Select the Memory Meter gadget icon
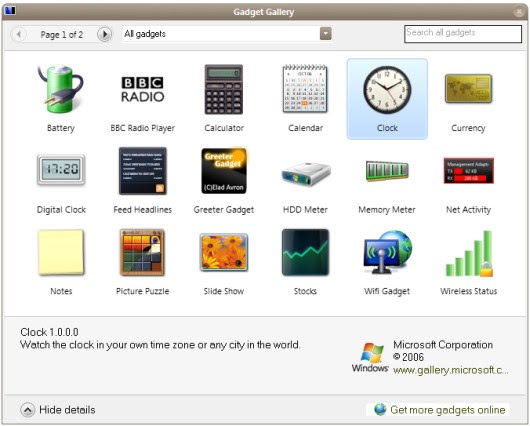The width and height of the screenshot is (530, 426). click(x=387, y=171)
